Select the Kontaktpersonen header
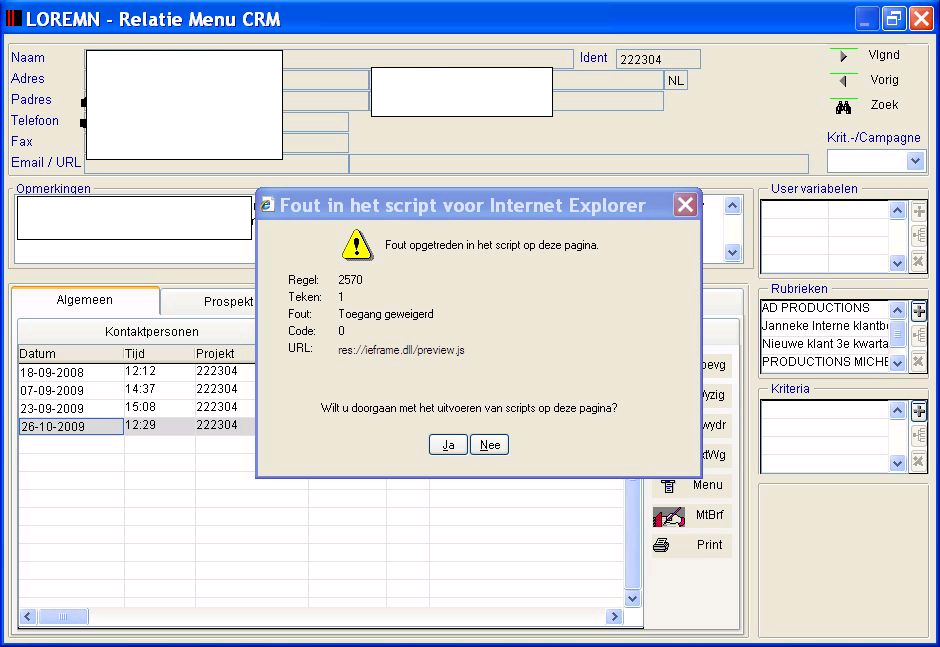This screenshot has height=647, width=940. [152, 332]
